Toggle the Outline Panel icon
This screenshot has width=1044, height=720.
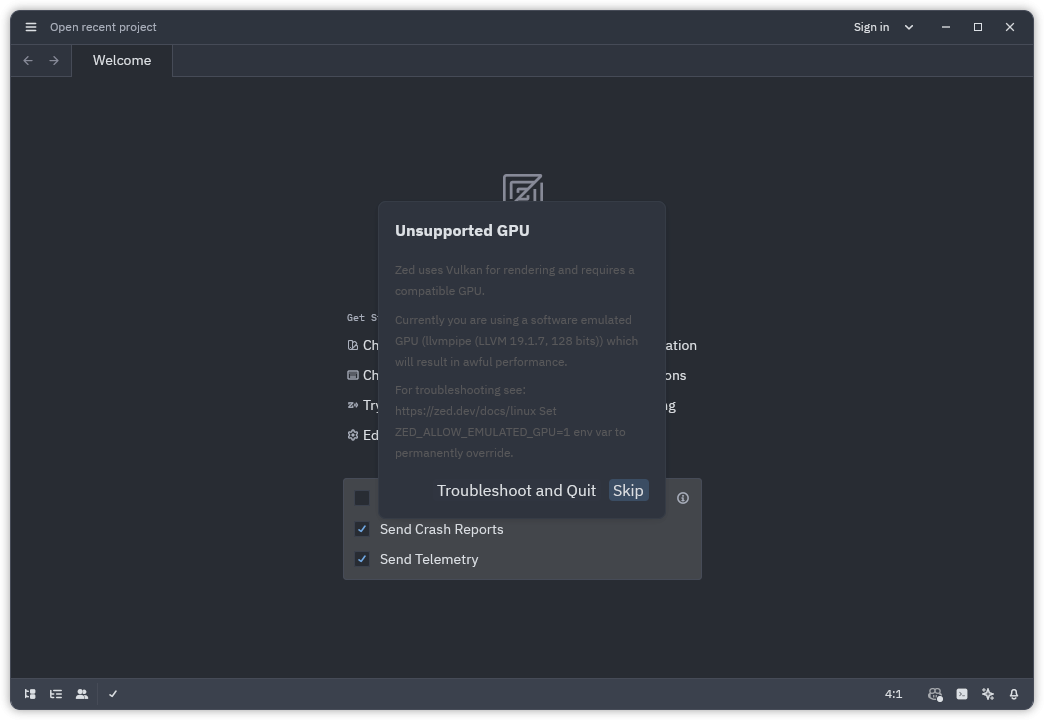point(56,694)
